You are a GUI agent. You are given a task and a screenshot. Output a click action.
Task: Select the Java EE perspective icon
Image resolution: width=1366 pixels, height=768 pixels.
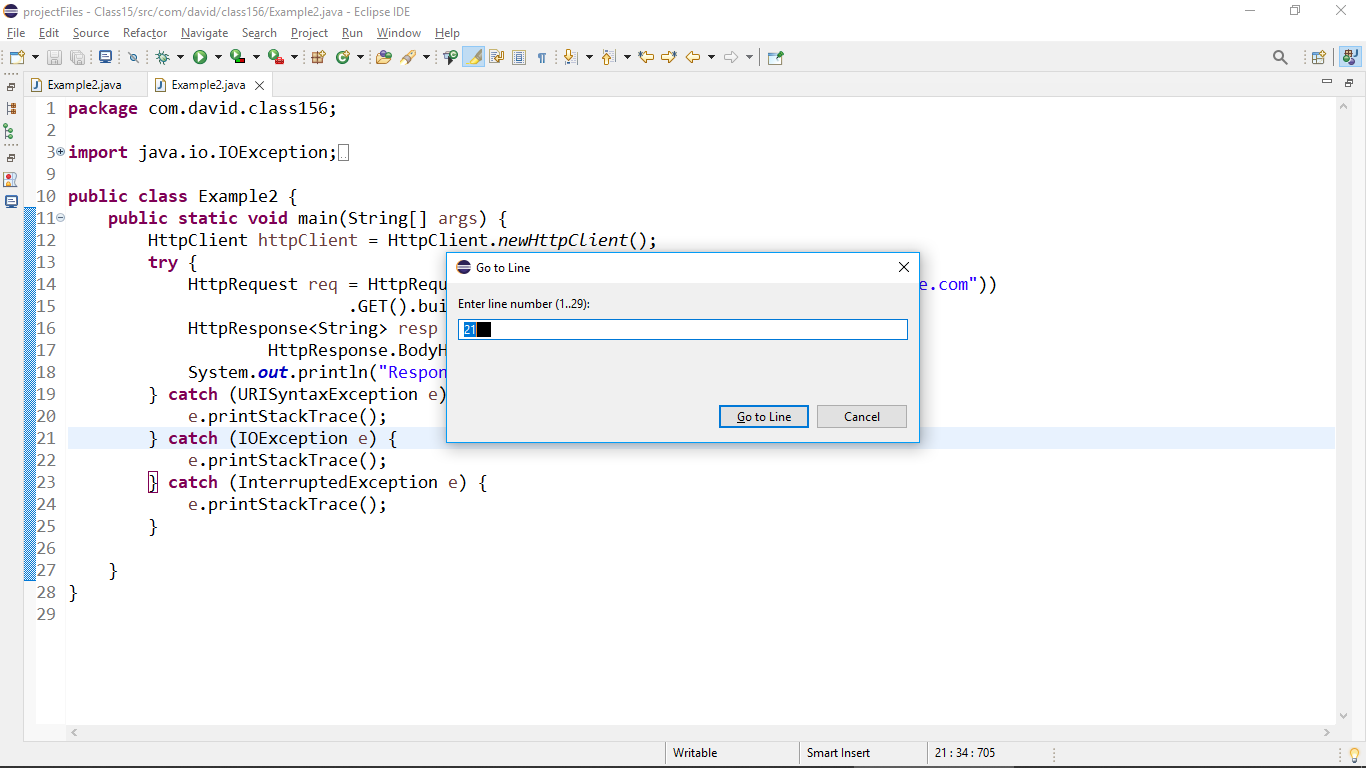pyautogui.click(x=1349, y=57)
